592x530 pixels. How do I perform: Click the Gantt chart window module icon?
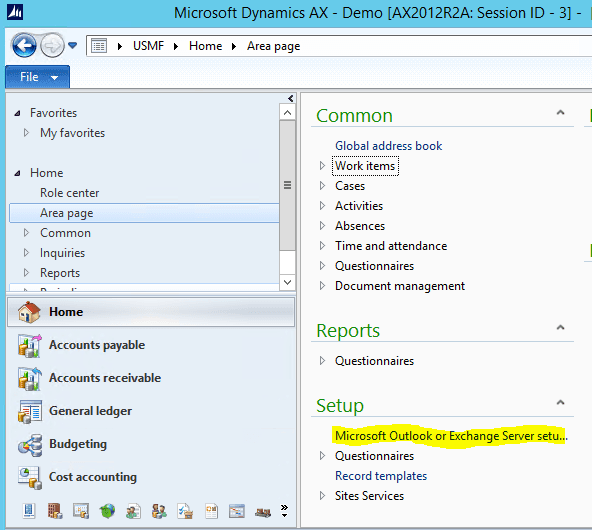237,511
